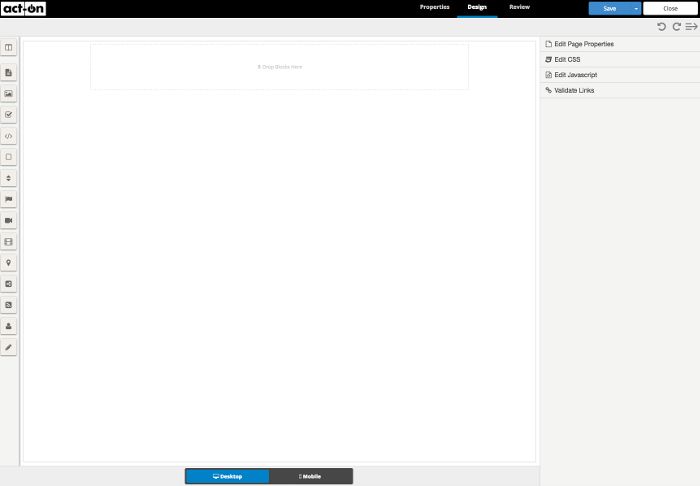Switch to the Properties tab
This screenshot has height=486, width=700.
tap(434, 7)
